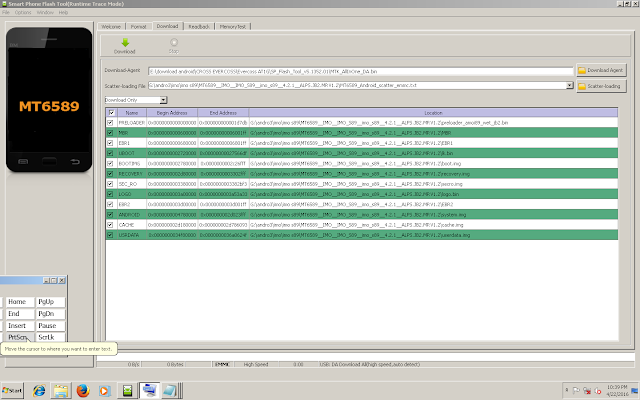Uncheck the EBR1 partition checkbox

[x=110, y=143]
